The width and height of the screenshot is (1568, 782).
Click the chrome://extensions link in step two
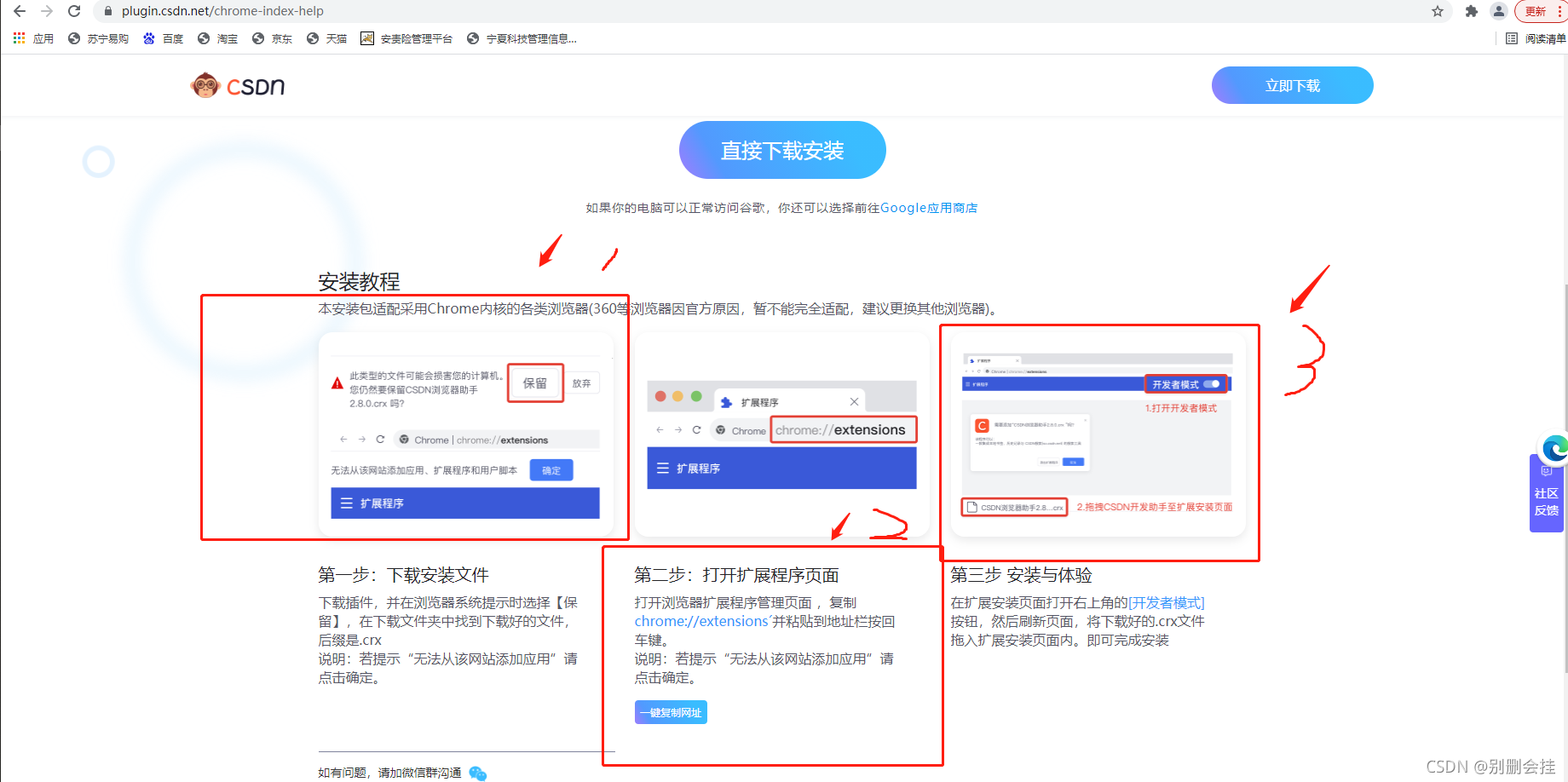[701, 622]
